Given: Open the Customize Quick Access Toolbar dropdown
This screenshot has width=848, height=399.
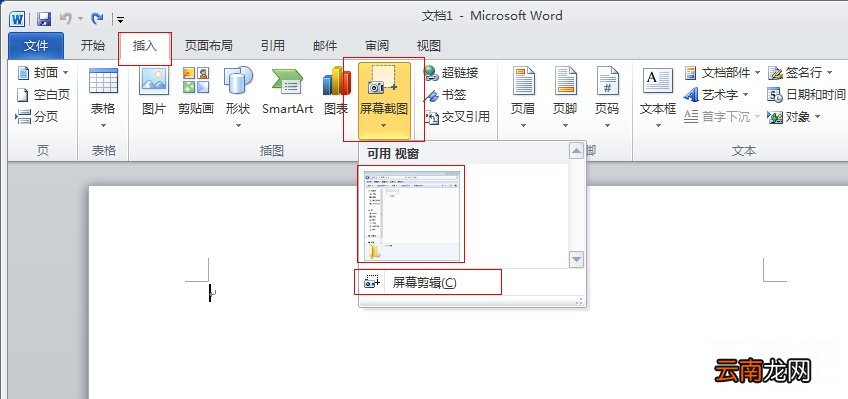Looking at the screenshot, I should click(x=121, y=20).
